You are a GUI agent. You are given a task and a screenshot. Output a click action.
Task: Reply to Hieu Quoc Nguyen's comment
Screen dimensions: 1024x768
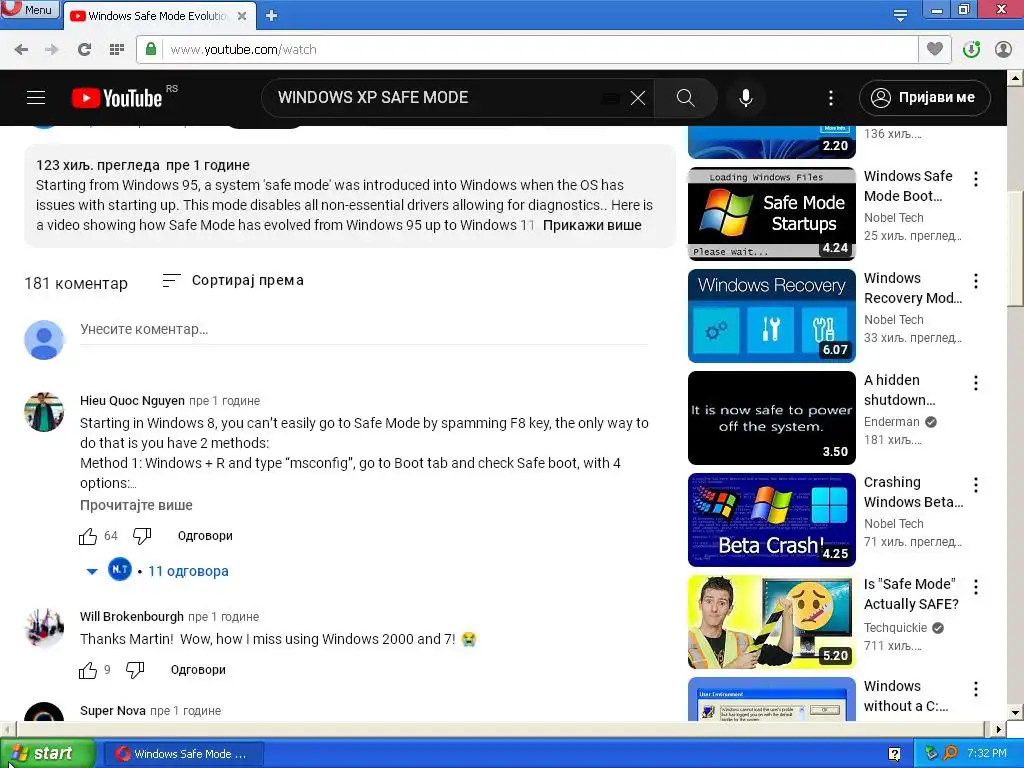[205, 536]
